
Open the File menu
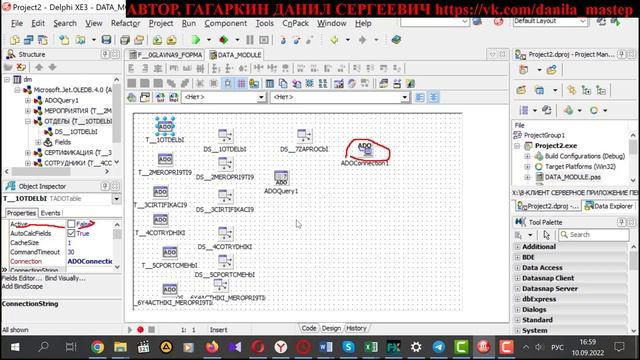(x=17, y=23)
